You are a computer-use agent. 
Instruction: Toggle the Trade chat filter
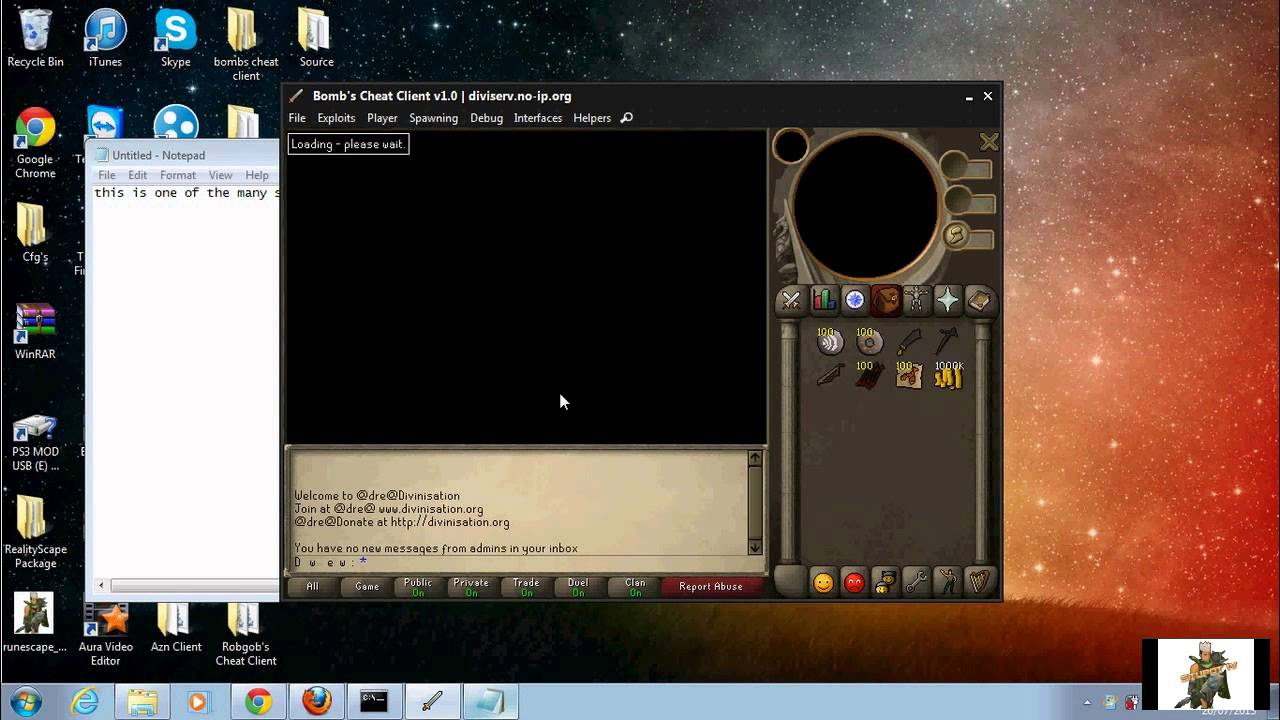[x=526, y=587]
